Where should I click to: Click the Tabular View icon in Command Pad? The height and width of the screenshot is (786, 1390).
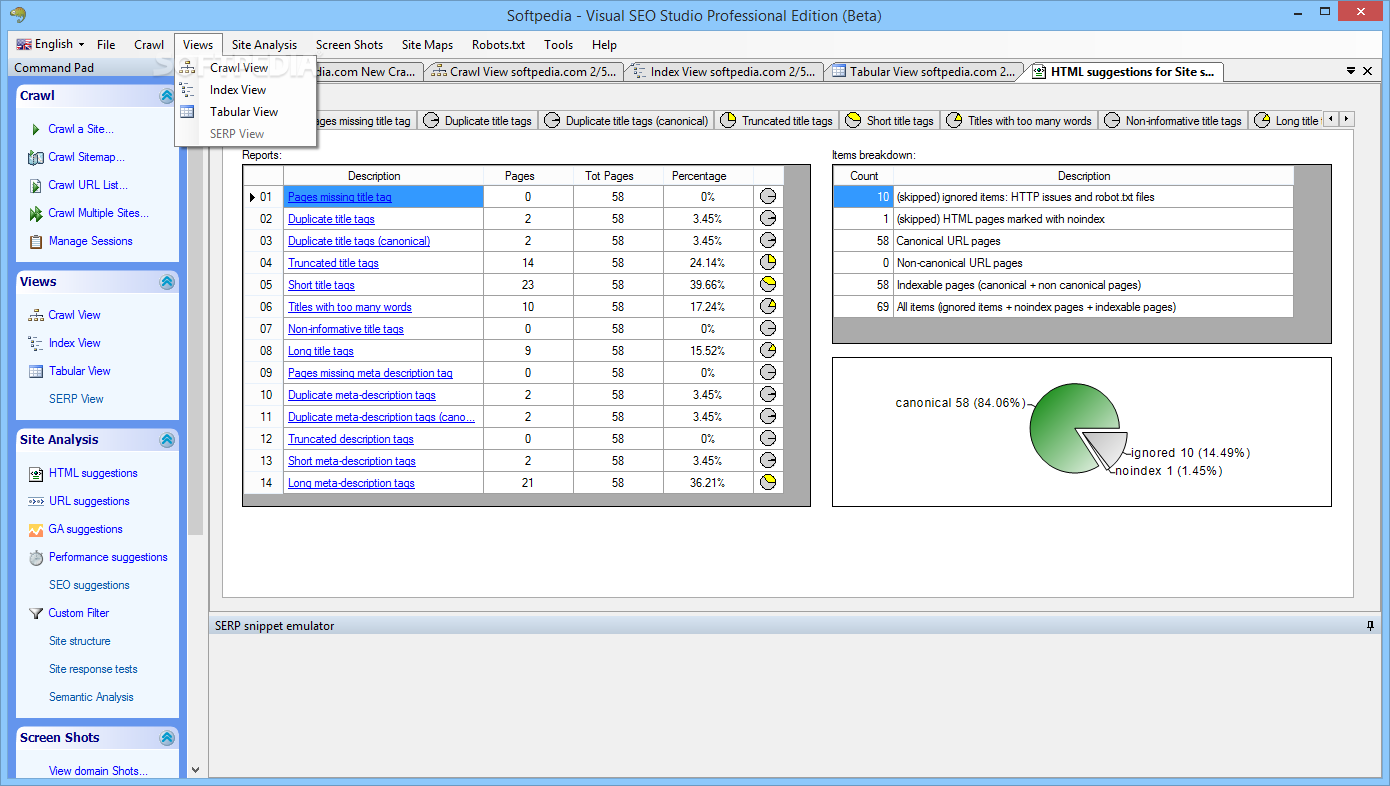click(x=36, y=371)
